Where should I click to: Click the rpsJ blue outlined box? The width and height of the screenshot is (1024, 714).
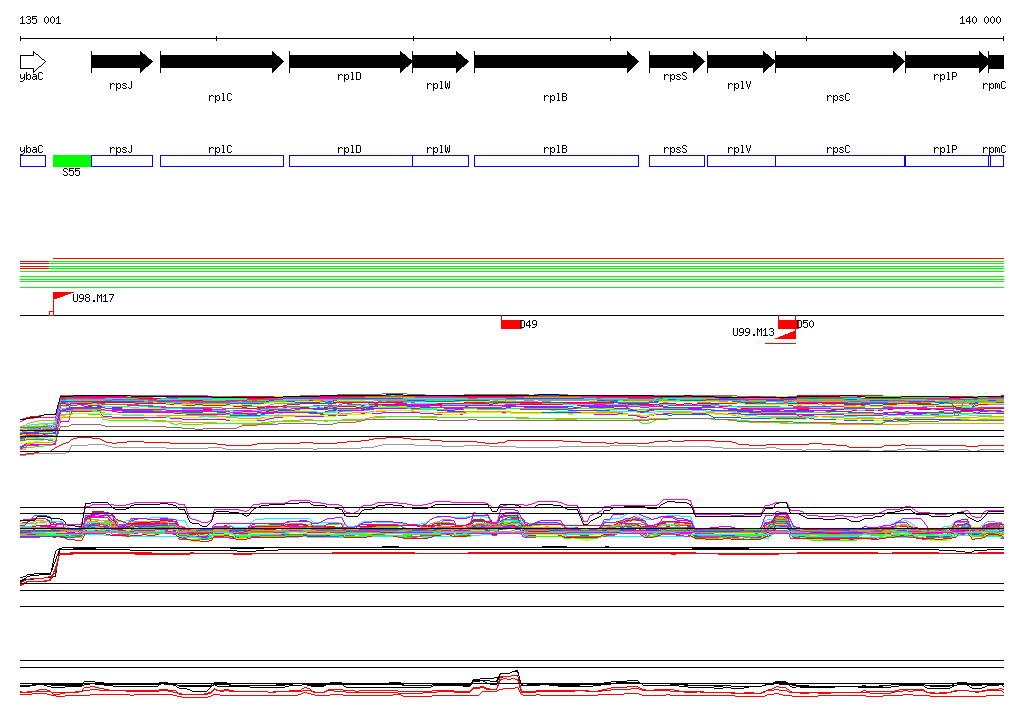point(122,161)
